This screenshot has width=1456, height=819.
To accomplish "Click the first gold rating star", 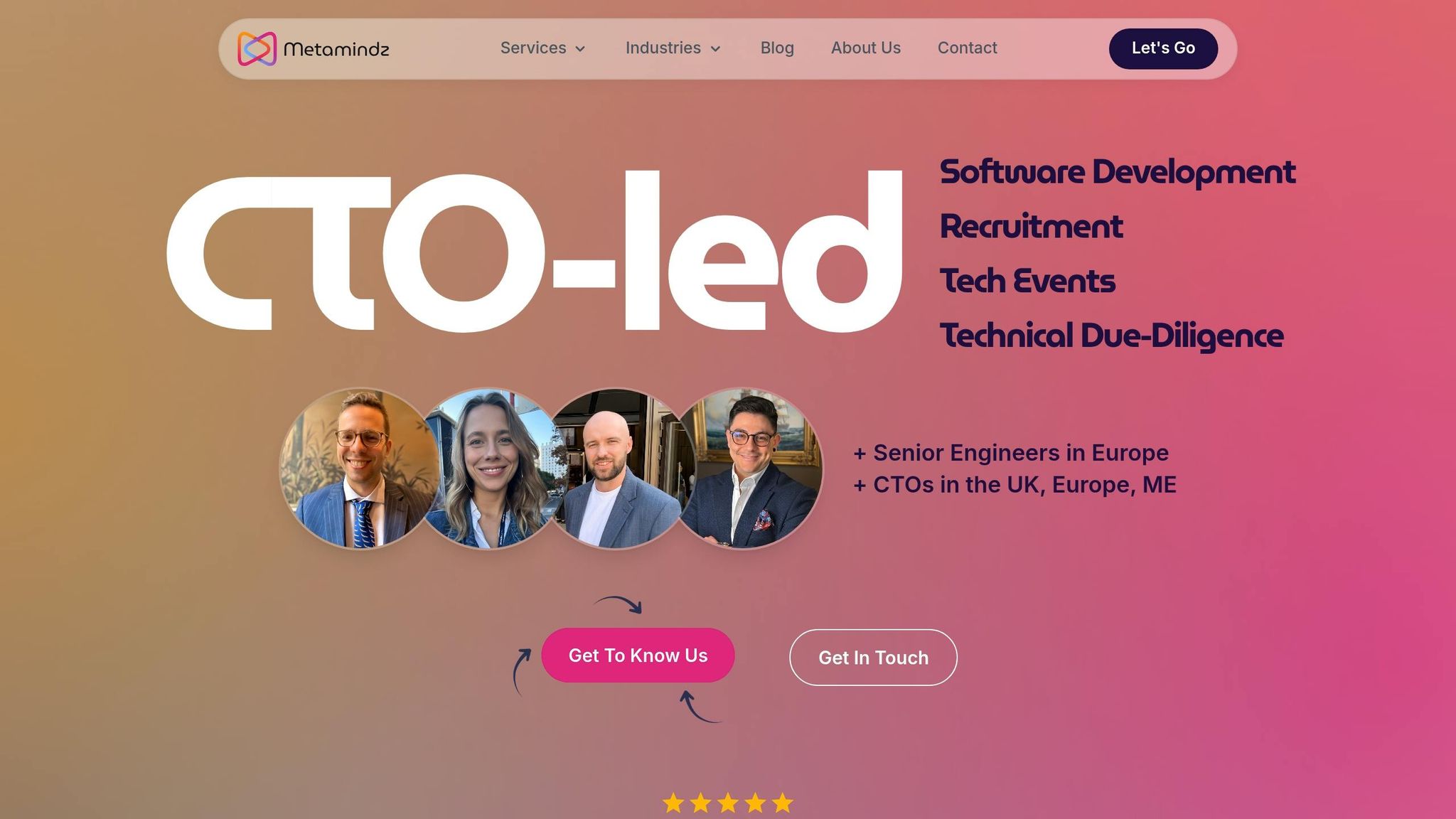I will [673, 803].
